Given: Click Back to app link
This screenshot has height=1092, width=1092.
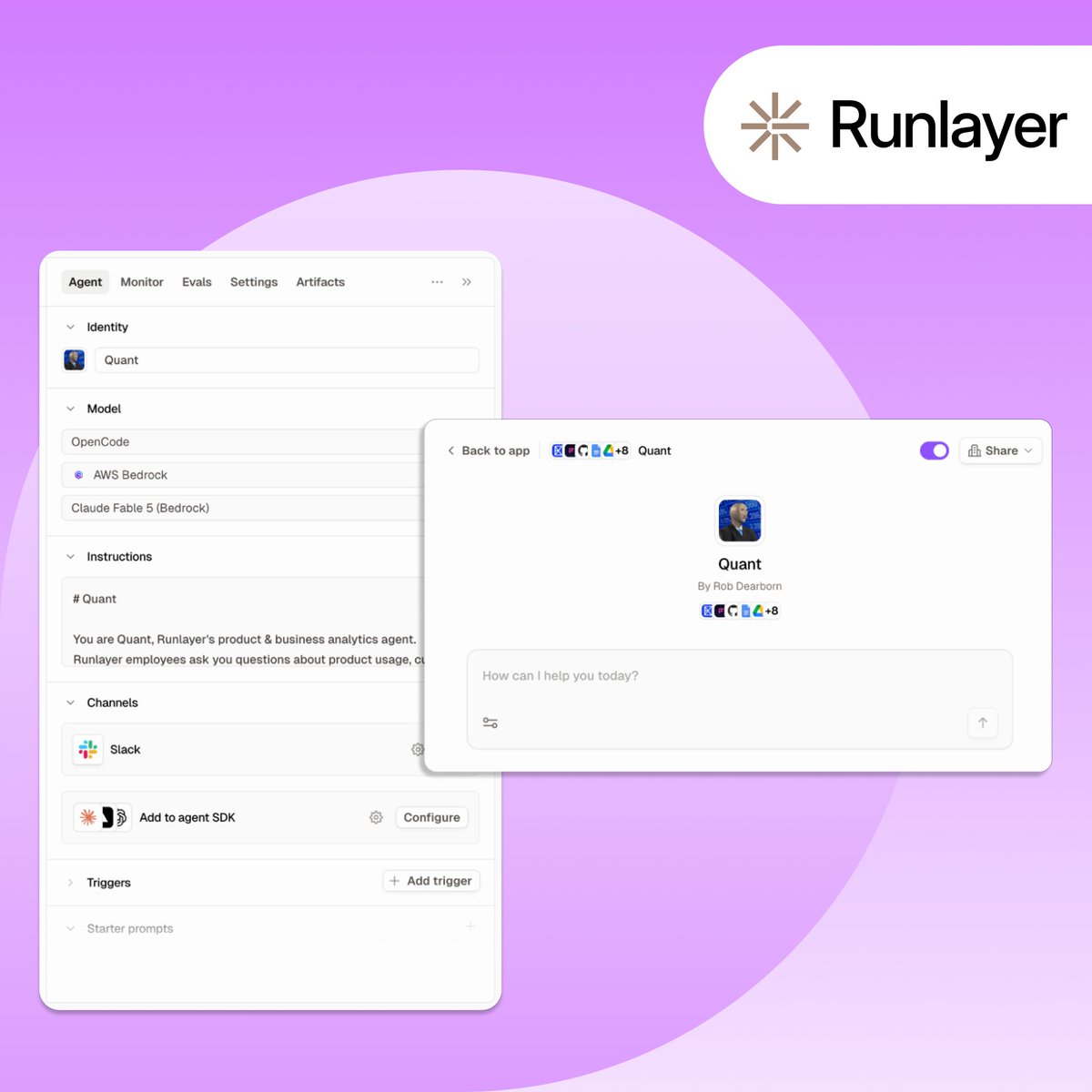Looking at the screenshot, I should 489,450.
